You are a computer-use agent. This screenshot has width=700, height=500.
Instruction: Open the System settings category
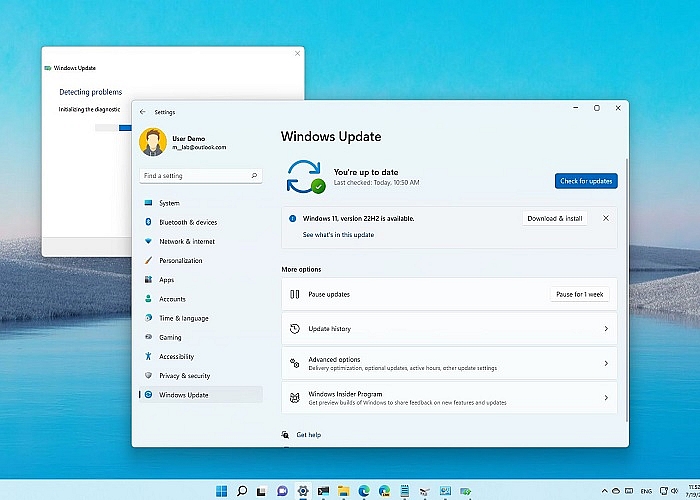point(201,203)
